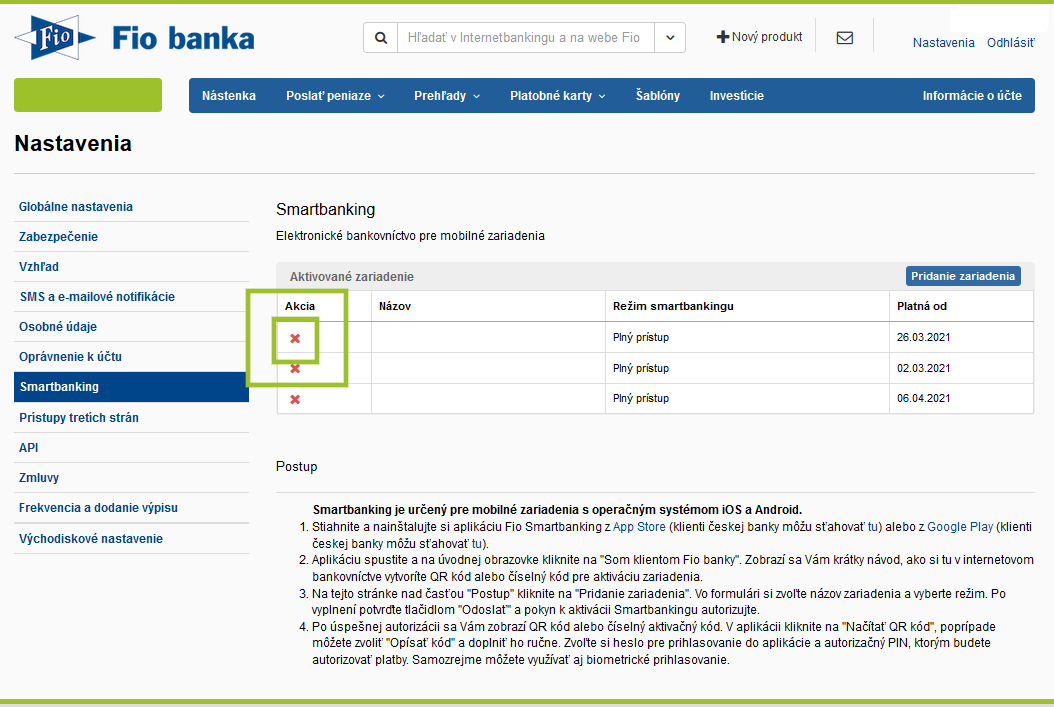Screen dimensions: 1054x707
Task: Expand the Poslať peniaze menu
Action: pyautogui.click(x=335, y=95)
